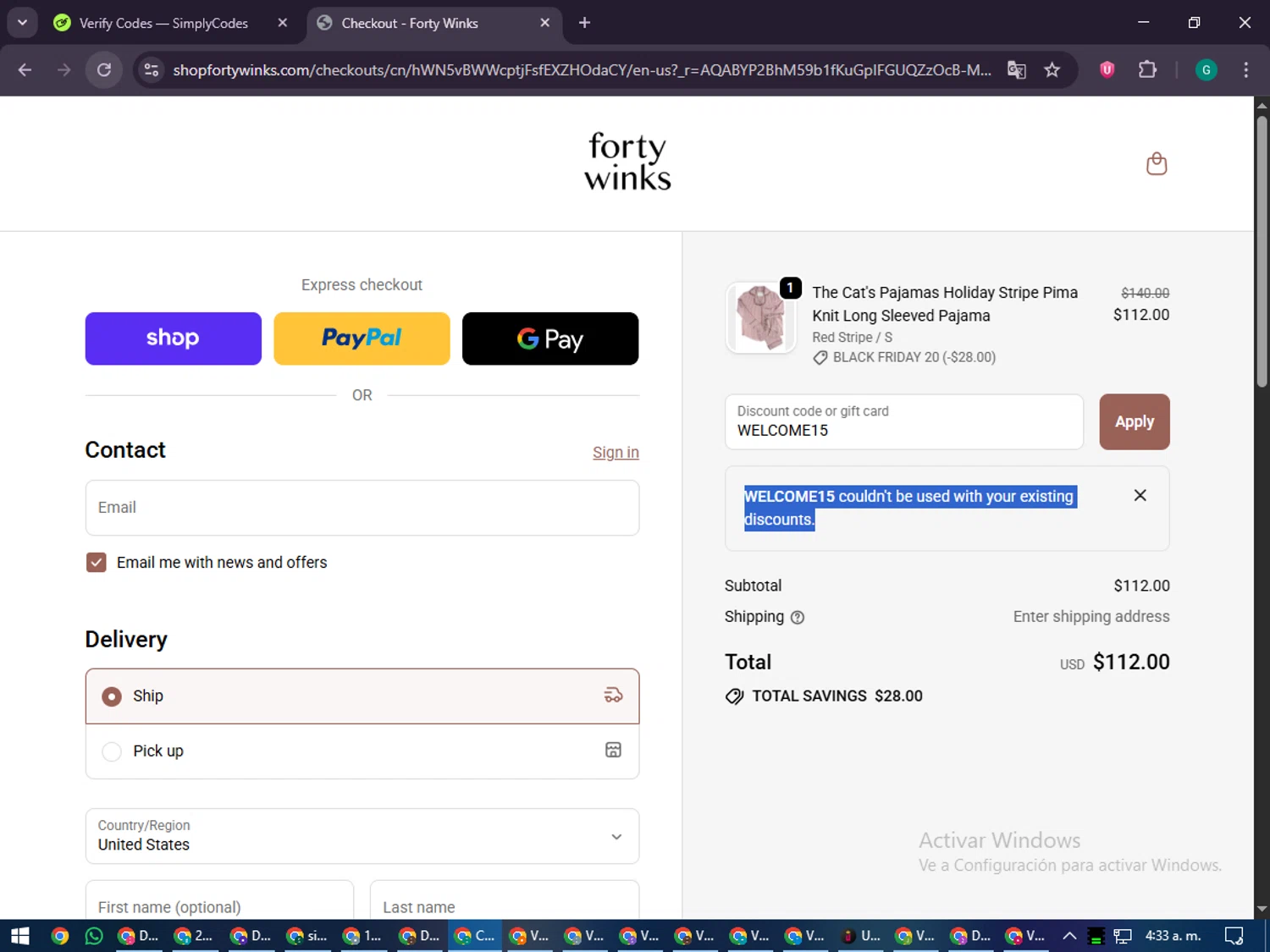This screenshot has width=1270, height=952.
Task: Switch to the active taskbar Chrome window 'C...'
Action: (475, 936)
